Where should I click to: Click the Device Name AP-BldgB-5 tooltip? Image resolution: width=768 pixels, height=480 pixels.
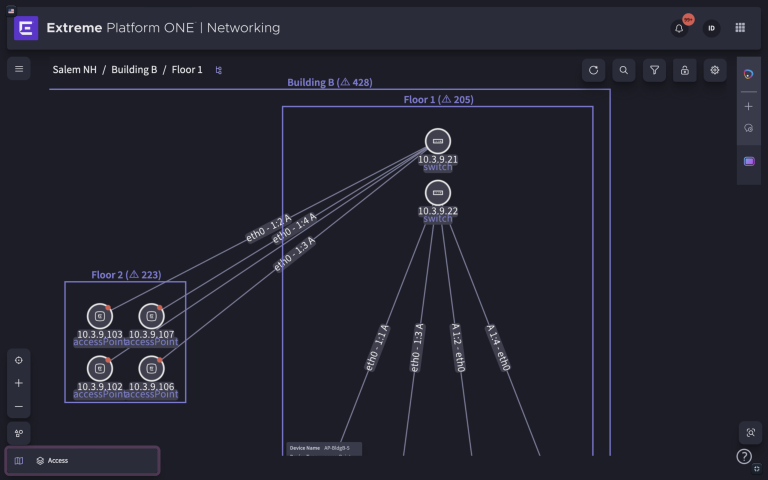(324, 449)
